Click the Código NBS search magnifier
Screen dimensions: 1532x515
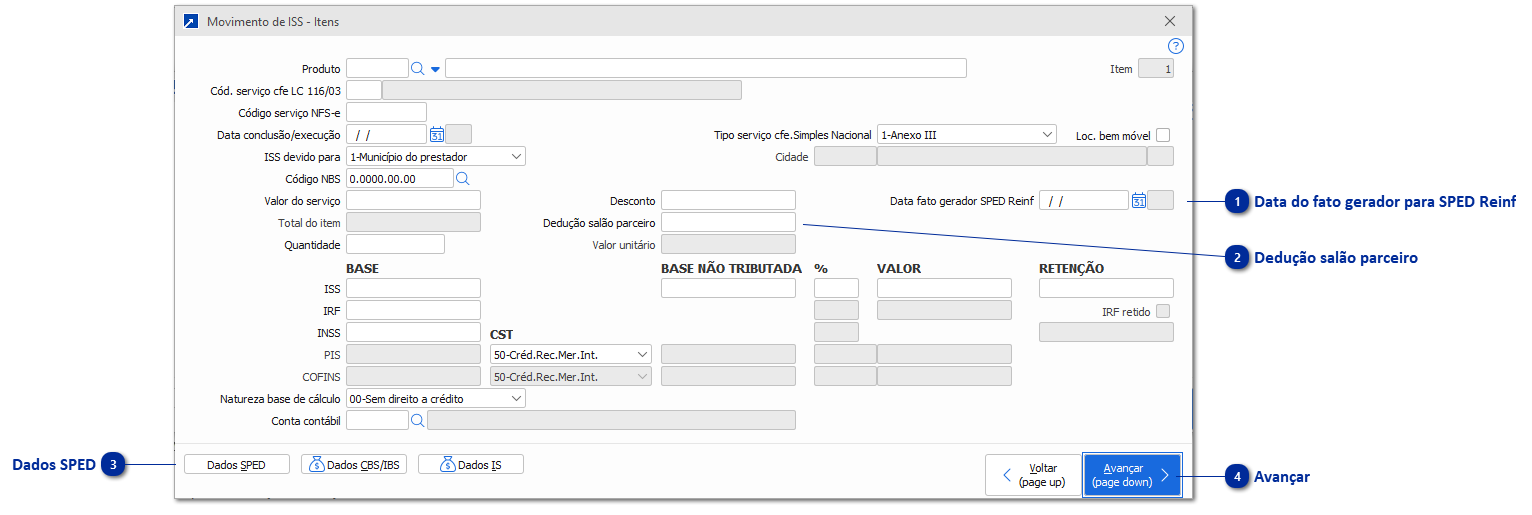pos(463,179)
